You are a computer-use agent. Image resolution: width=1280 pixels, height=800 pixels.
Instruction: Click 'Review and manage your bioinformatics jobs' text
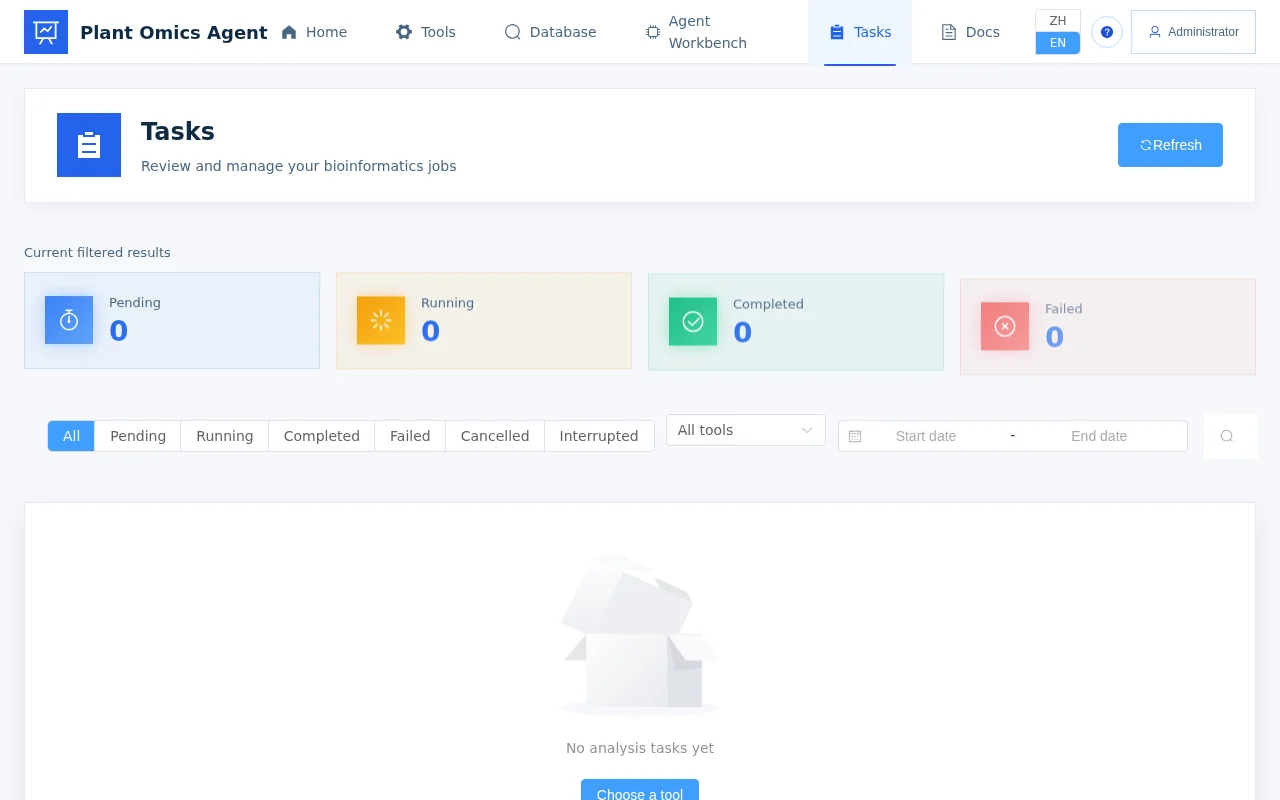pos(299,166)
